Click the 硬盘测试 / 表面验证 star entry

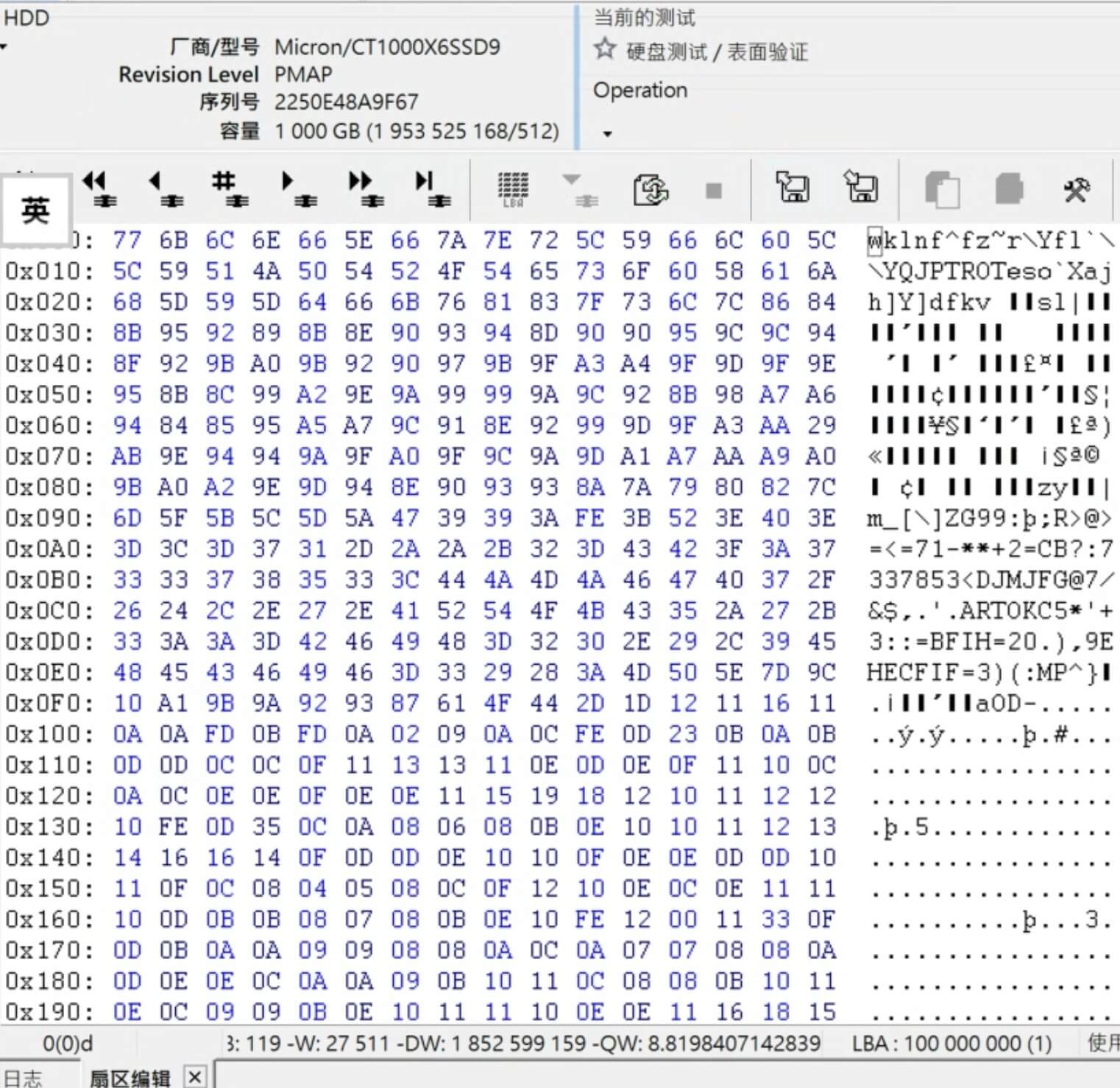[x=701, y=51]
